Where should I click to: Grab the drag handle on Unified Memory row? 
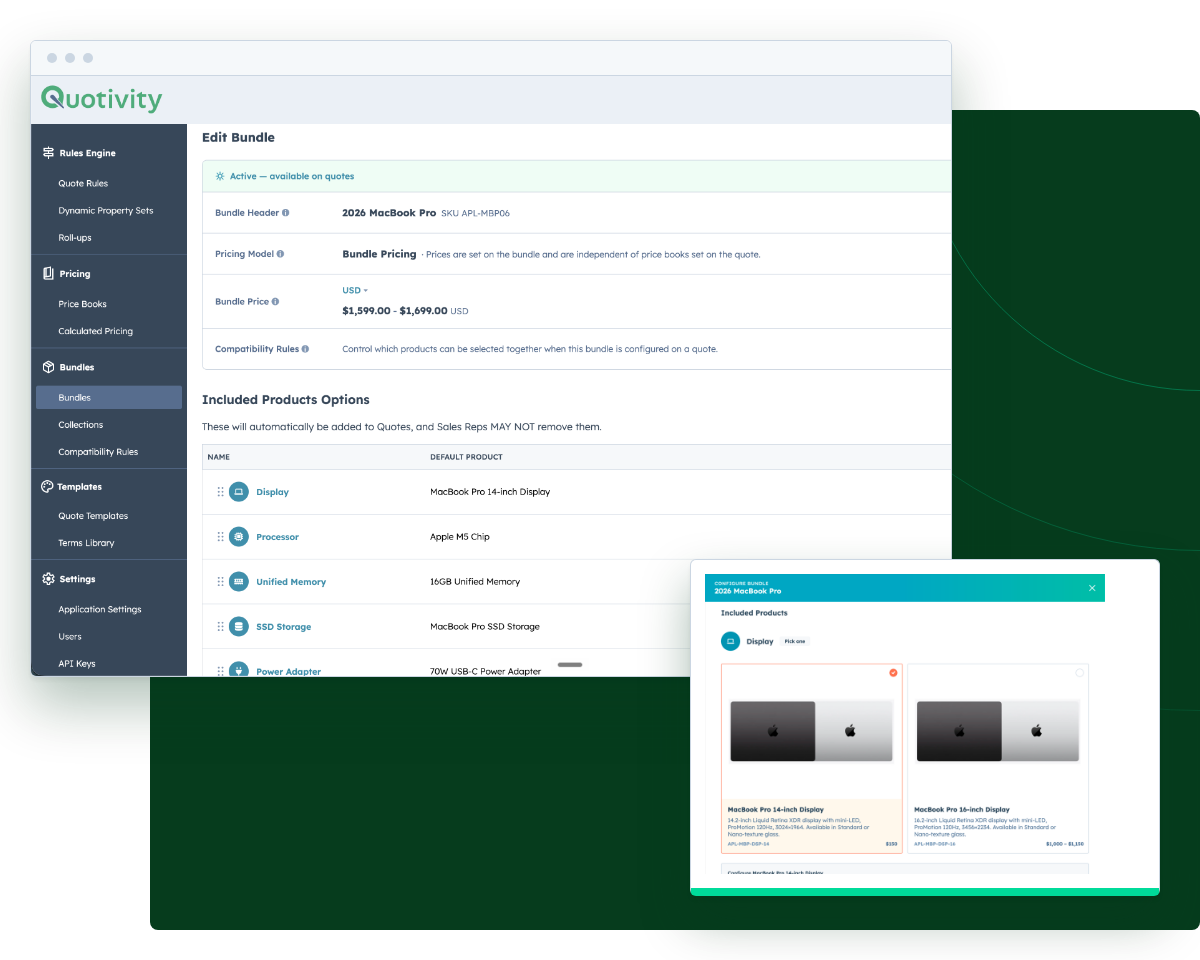[220, 582]
